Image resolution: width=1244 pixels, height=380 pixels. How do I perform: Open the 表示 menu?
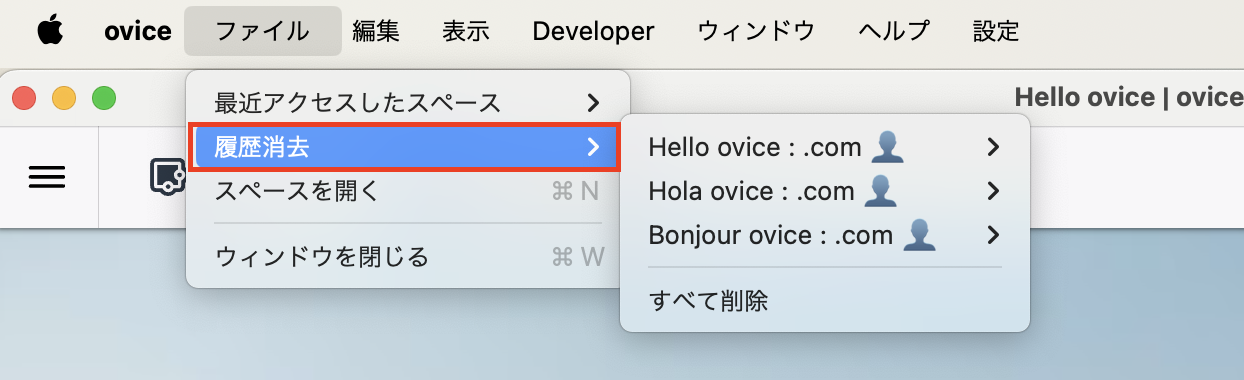click(x=466, y=31)
